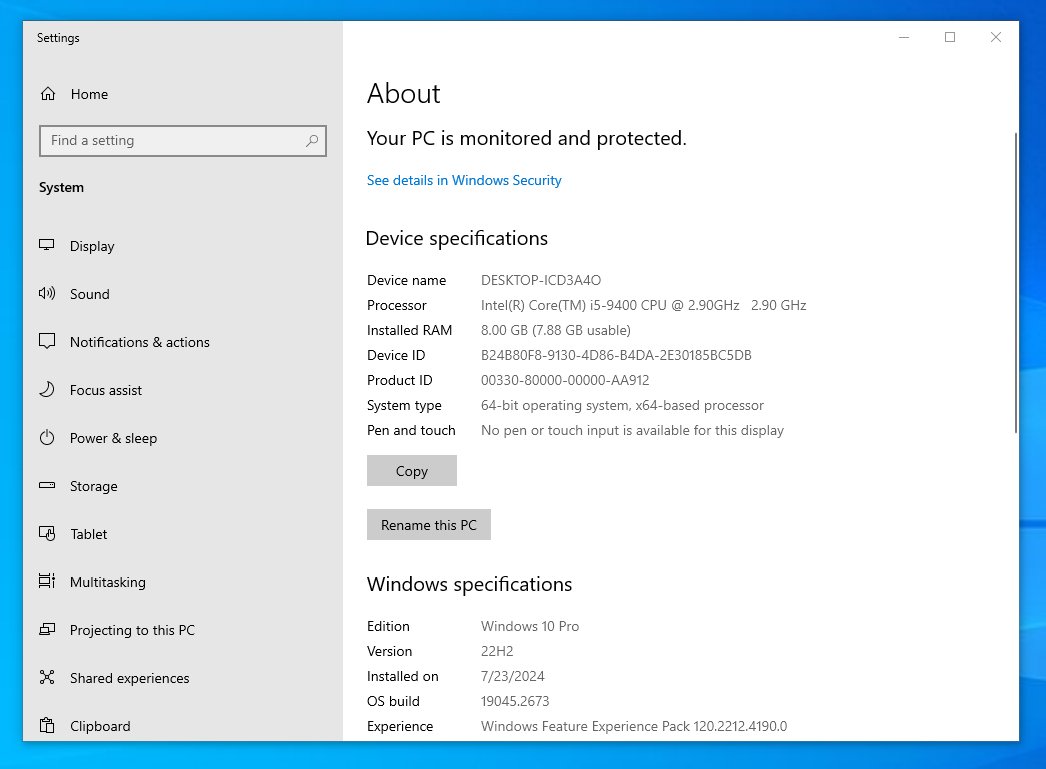Click the Home house icon
This screenshot has width=1046, height=769.
pos(48,94)
